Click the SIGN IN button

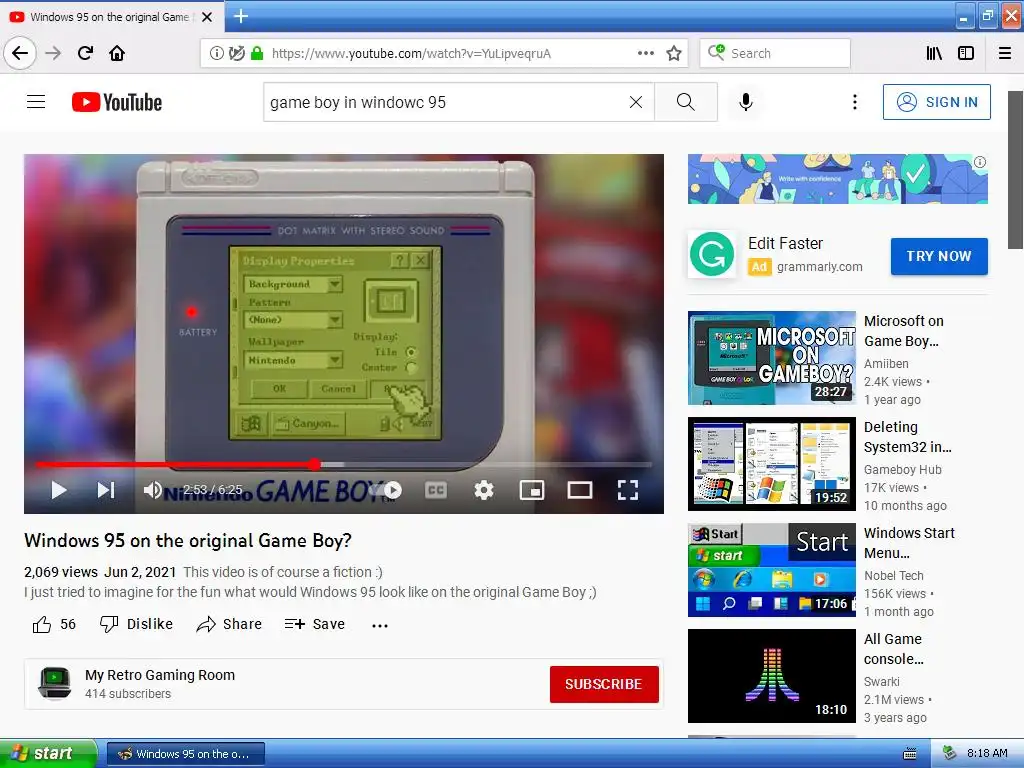tap(936, 102)
